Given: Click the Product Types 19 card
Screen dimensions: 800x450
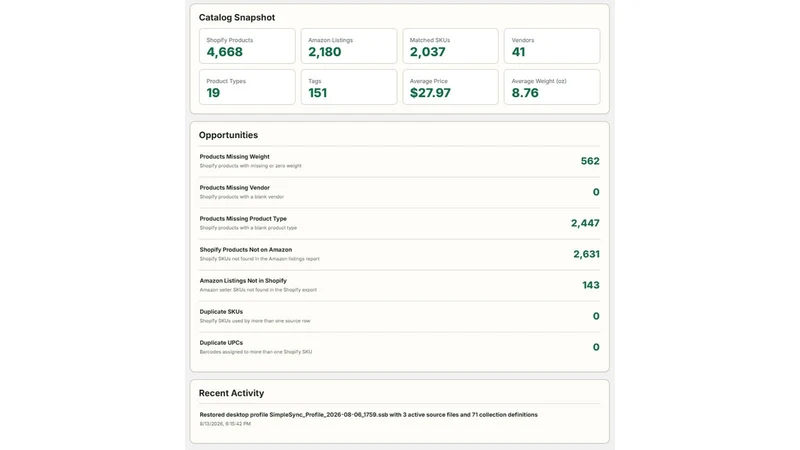Looking at the screenshot, I should 247,87.
